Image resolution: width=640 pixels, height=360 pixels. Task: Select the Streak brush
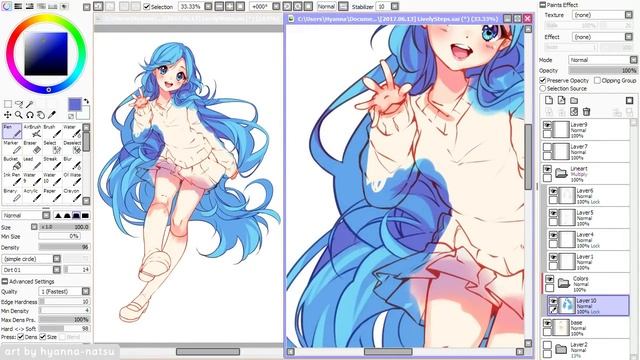click(x=52, y=163)
